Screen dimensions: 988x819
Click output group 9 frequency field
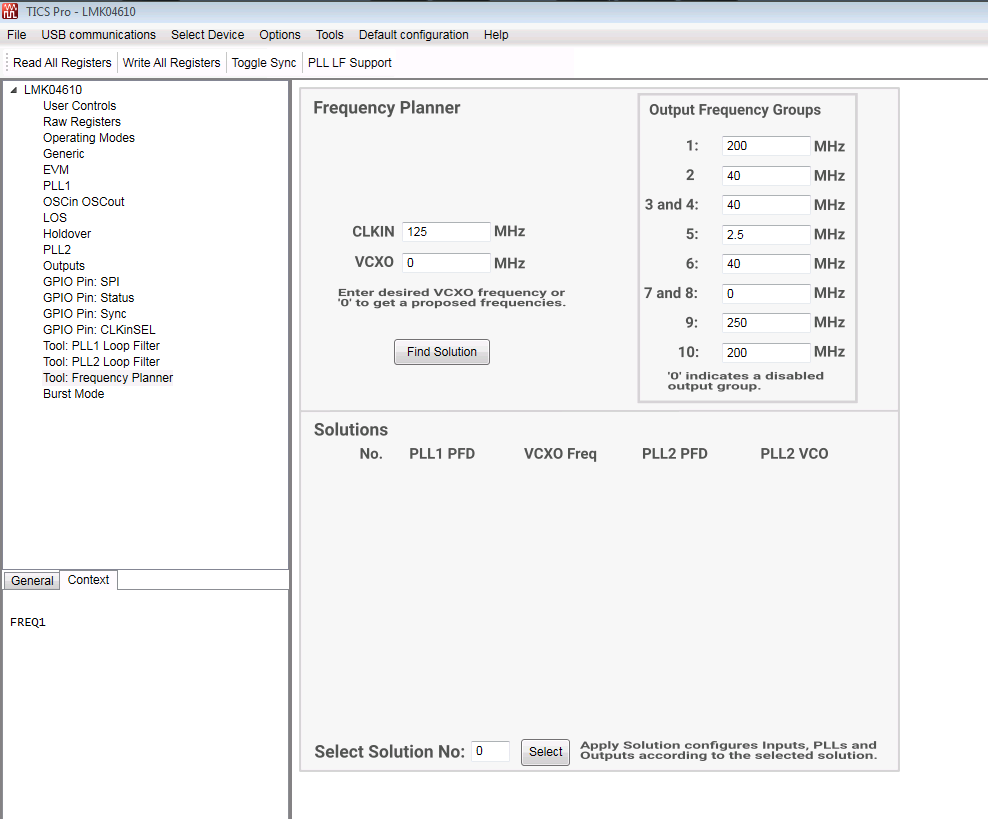(x=766, y=323)
